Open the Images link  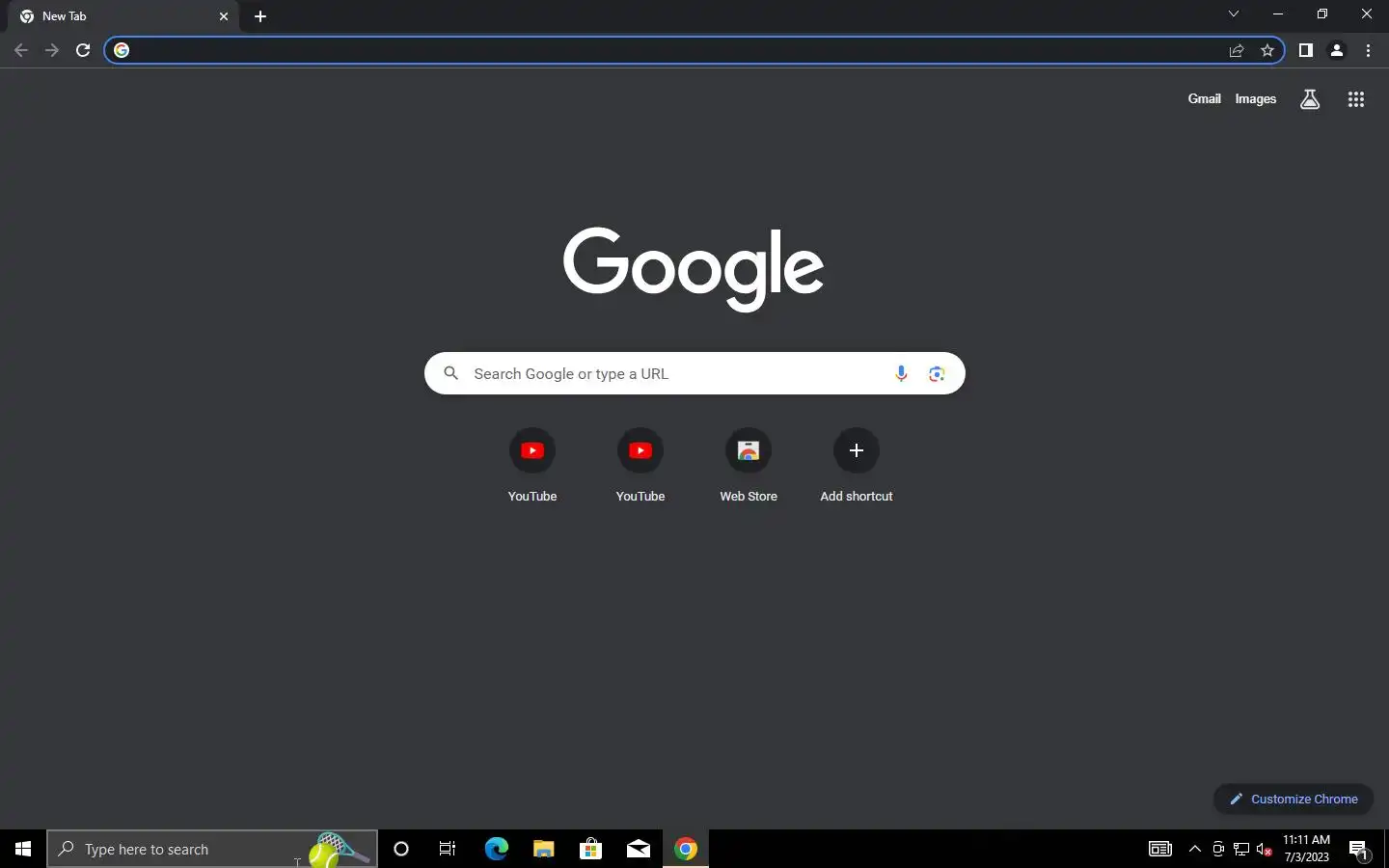pyautogui.click(x=1255, y=98)
